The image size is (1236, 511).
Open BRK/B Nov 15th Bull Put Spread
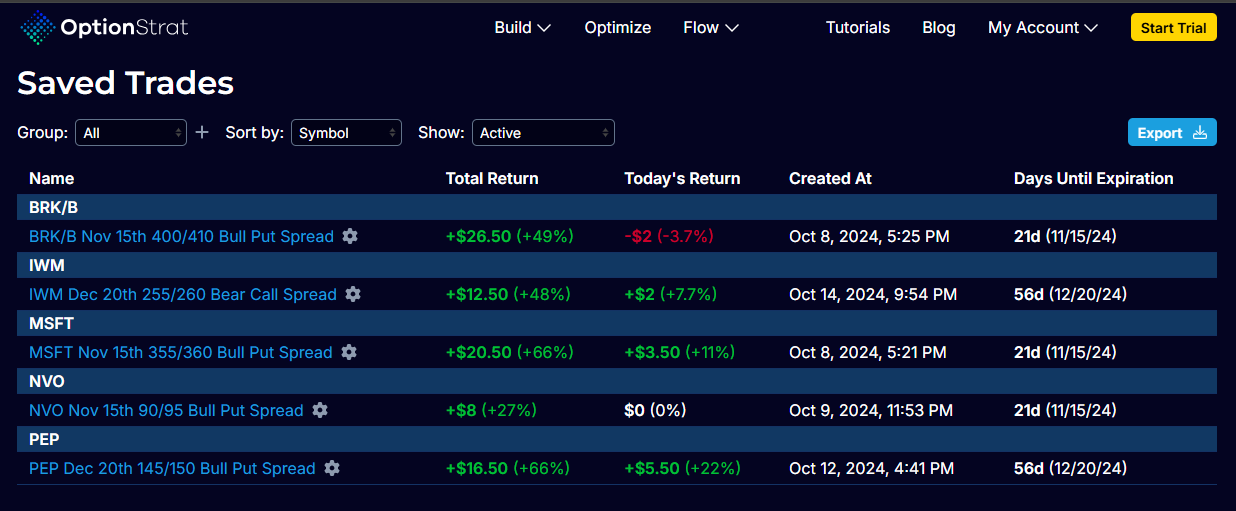pyautogui.click(x=181, y=236)
